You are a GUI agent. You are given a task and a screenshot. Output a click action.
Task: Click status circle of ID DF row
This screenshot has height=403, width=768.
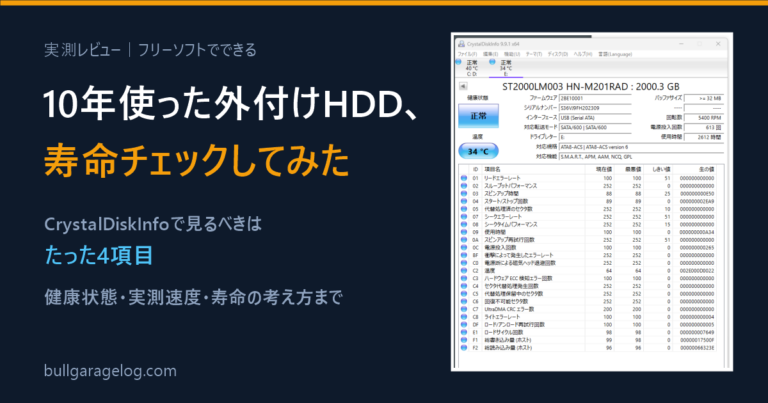464,325
